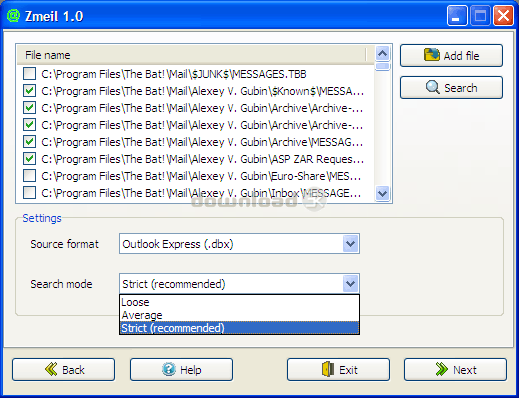This screenshot has width=519, height=398.
Task: Click the Search magnifier icon
Action: pos(433,88)
